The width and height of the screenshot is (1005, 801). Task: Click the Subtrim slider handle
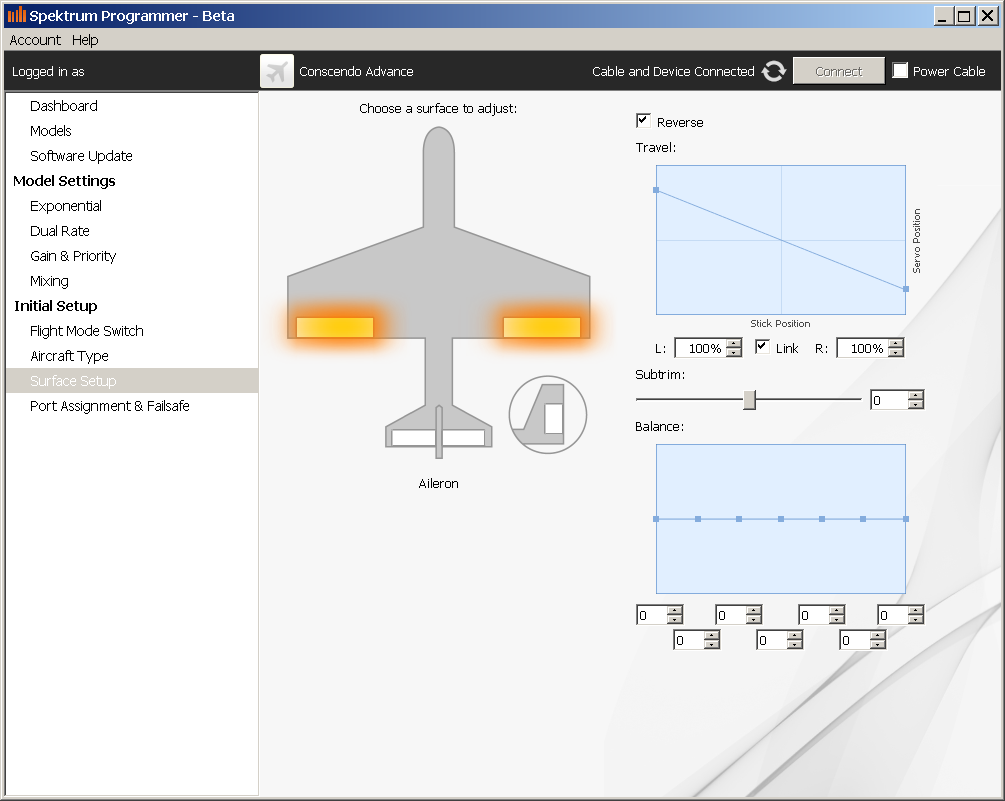point(749,400)
